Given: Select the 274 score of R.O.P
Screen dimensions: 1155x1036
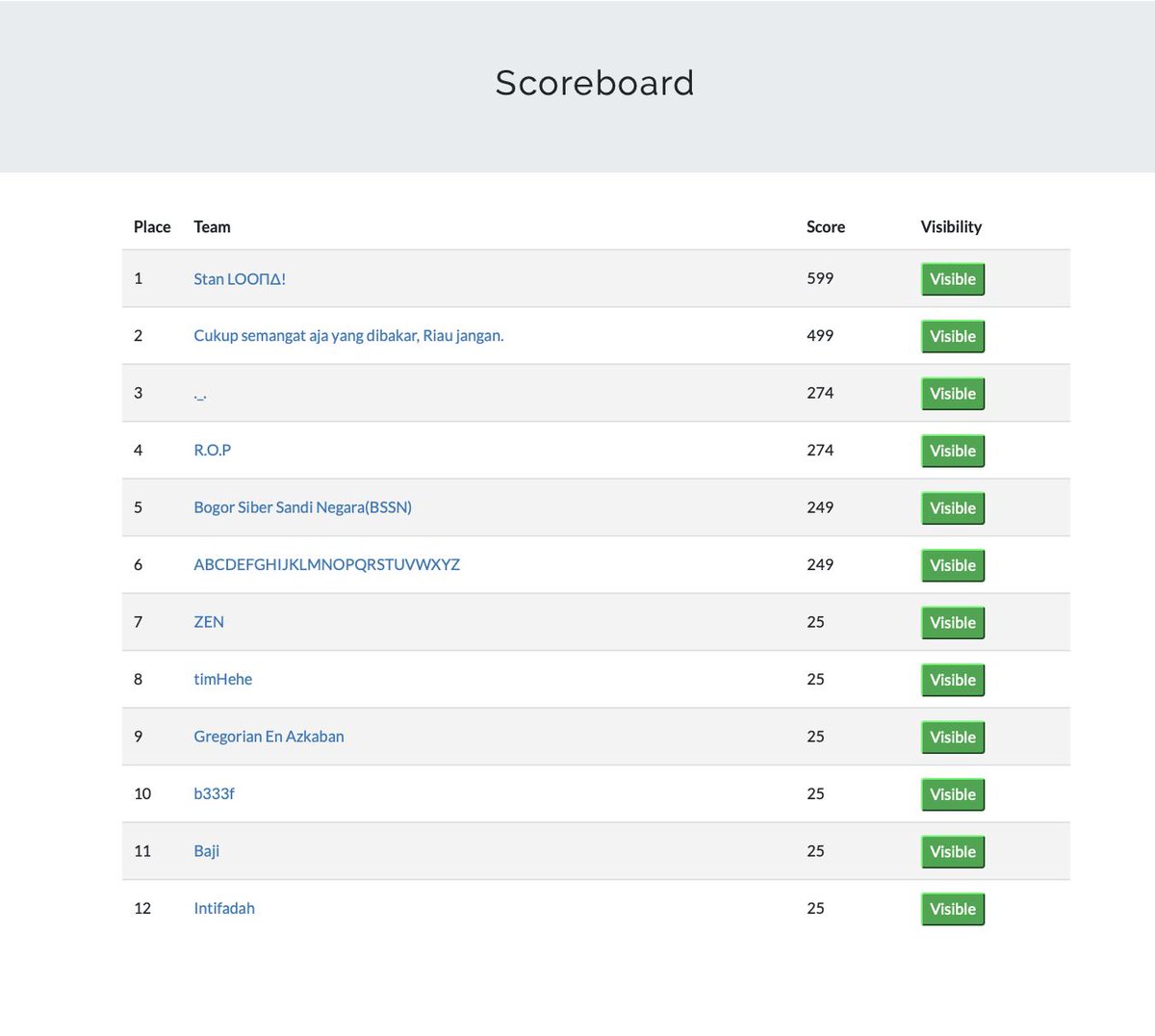Looking at the screenshot, I should point(820,451).
